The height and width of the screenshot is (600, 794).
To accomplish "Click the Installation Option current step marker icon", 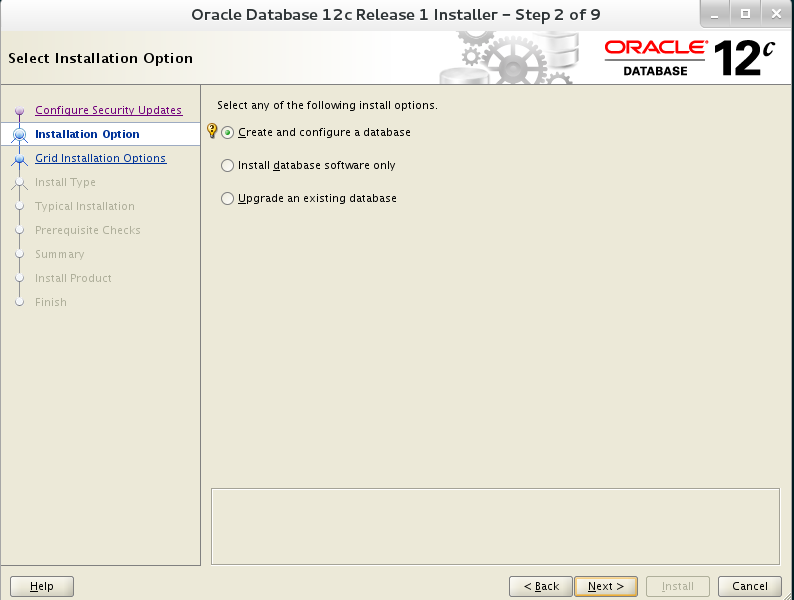I will tap(20, 135).
